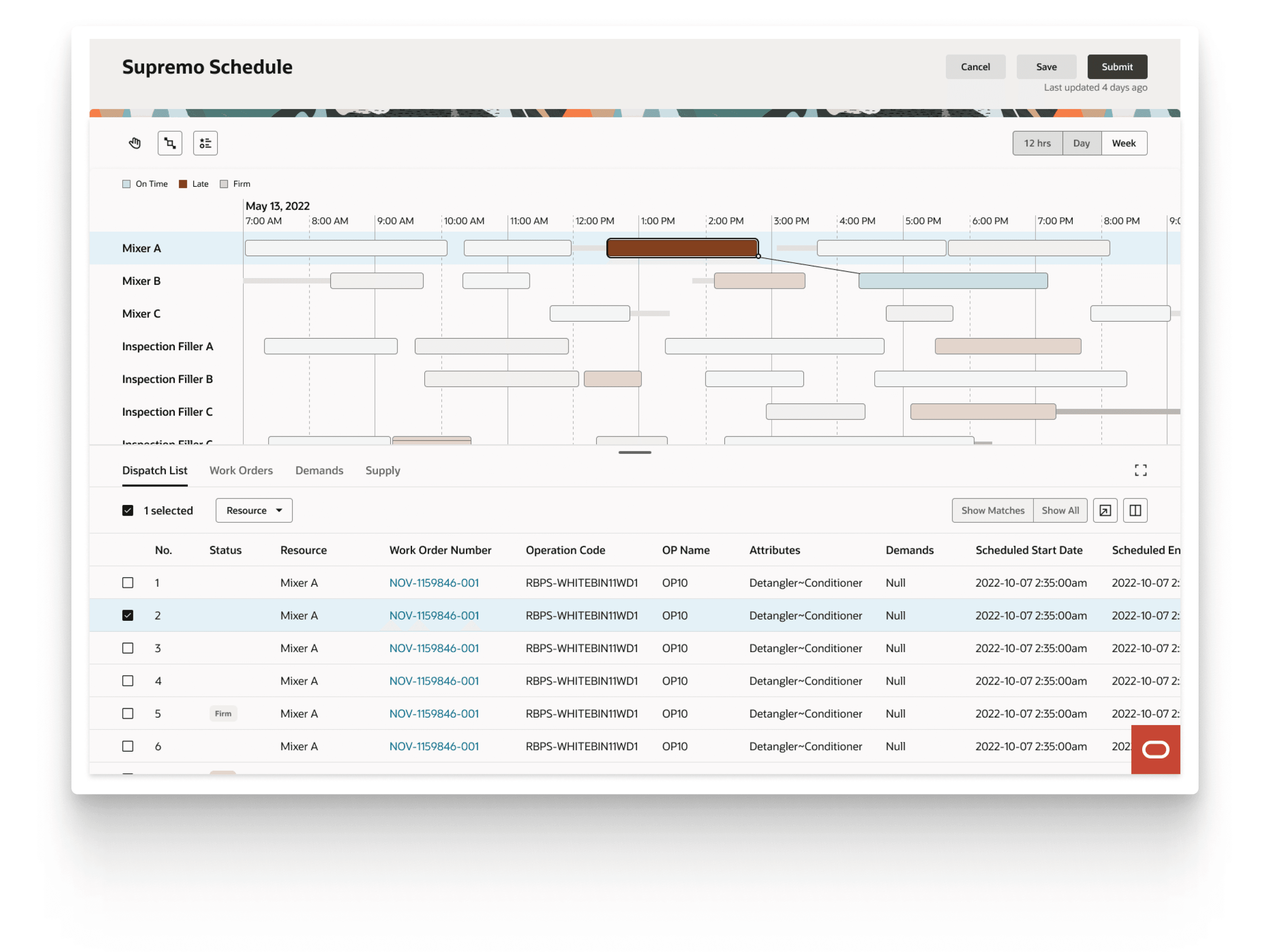The image size is (1270, 952).
Task: Switch to the Dispatch List tab
Action: (154, 470)
